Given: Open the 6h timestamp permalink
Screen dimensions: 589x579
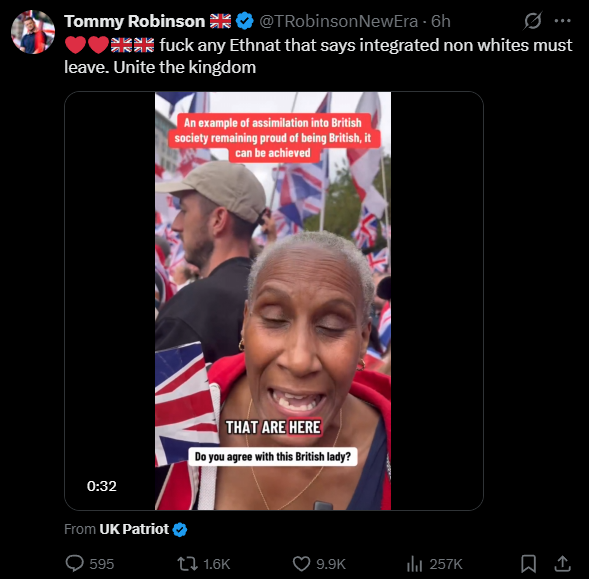Looking at the screenshot, I should click(x=441, y=21).
